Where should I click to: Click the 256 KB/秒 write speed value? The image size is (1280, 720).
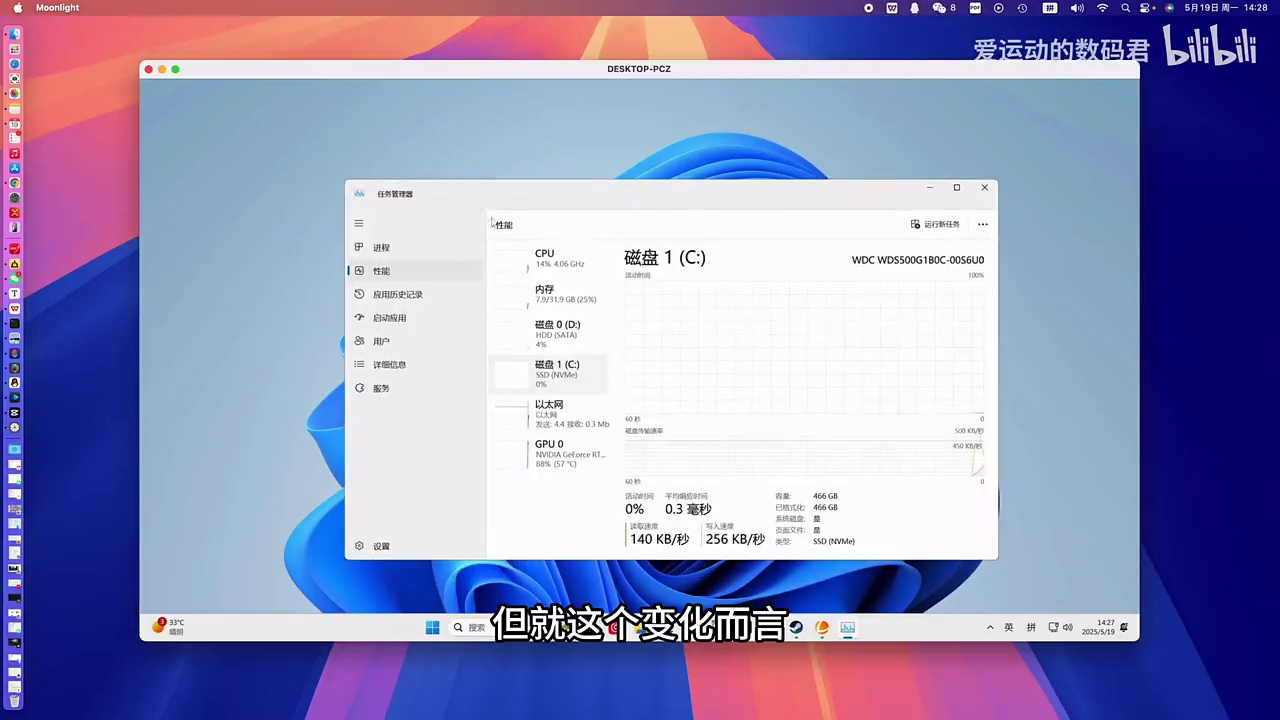tap(735, 539)
